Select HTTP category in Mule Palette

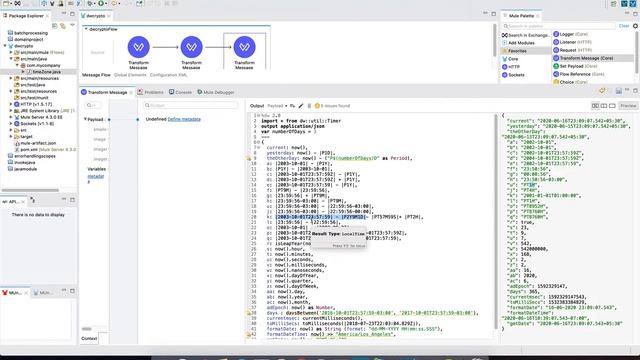pos(511,67)
